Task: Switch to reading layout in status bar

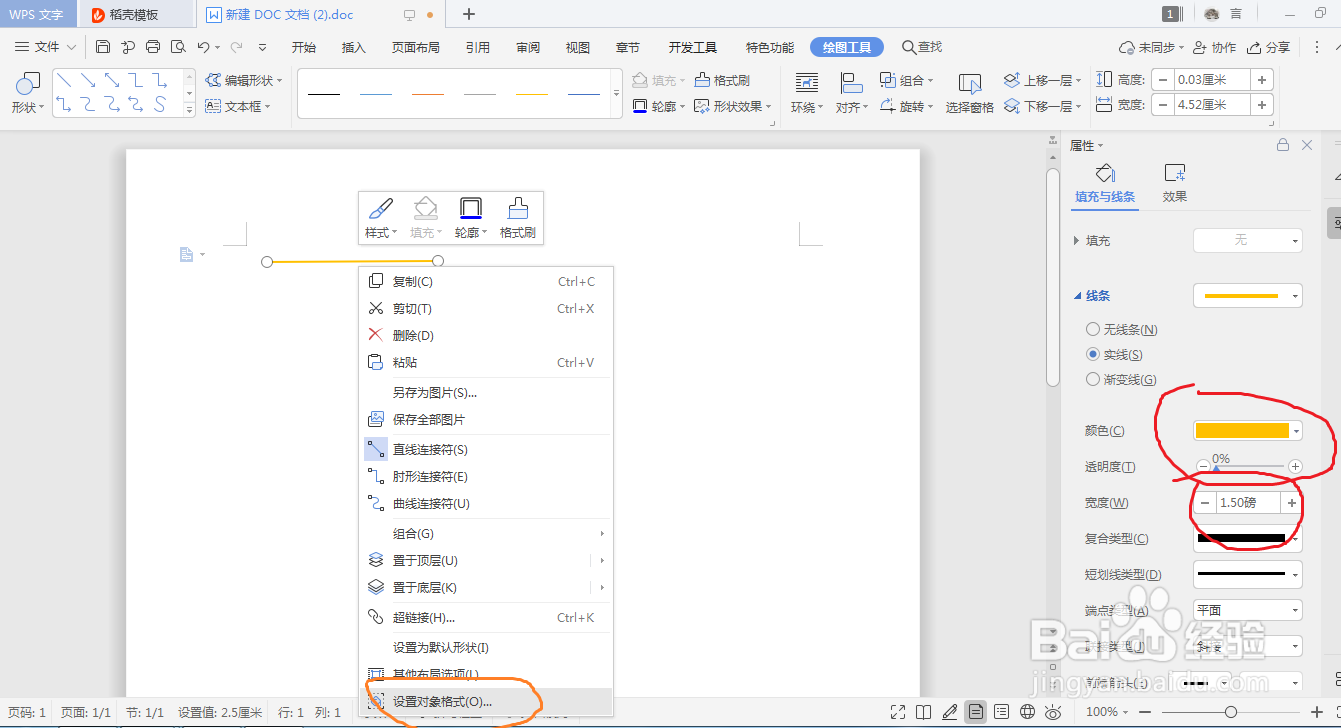Action: (x=924, y=712)
